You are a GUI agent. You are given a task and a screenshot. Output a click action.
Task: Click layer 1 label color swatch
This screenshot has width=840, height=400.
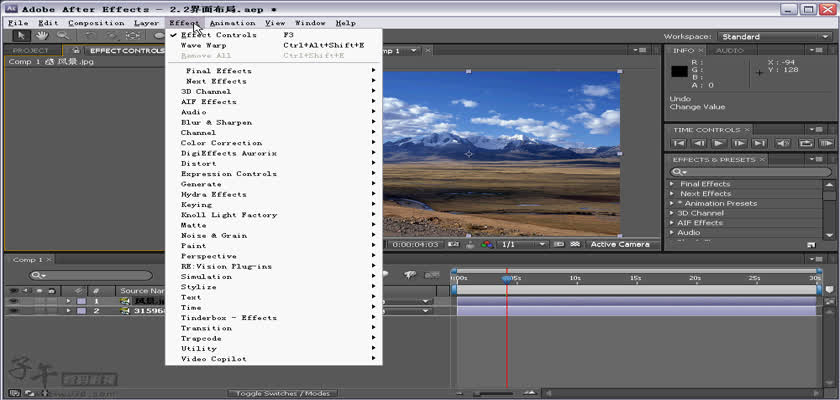[x=81, y=301]
